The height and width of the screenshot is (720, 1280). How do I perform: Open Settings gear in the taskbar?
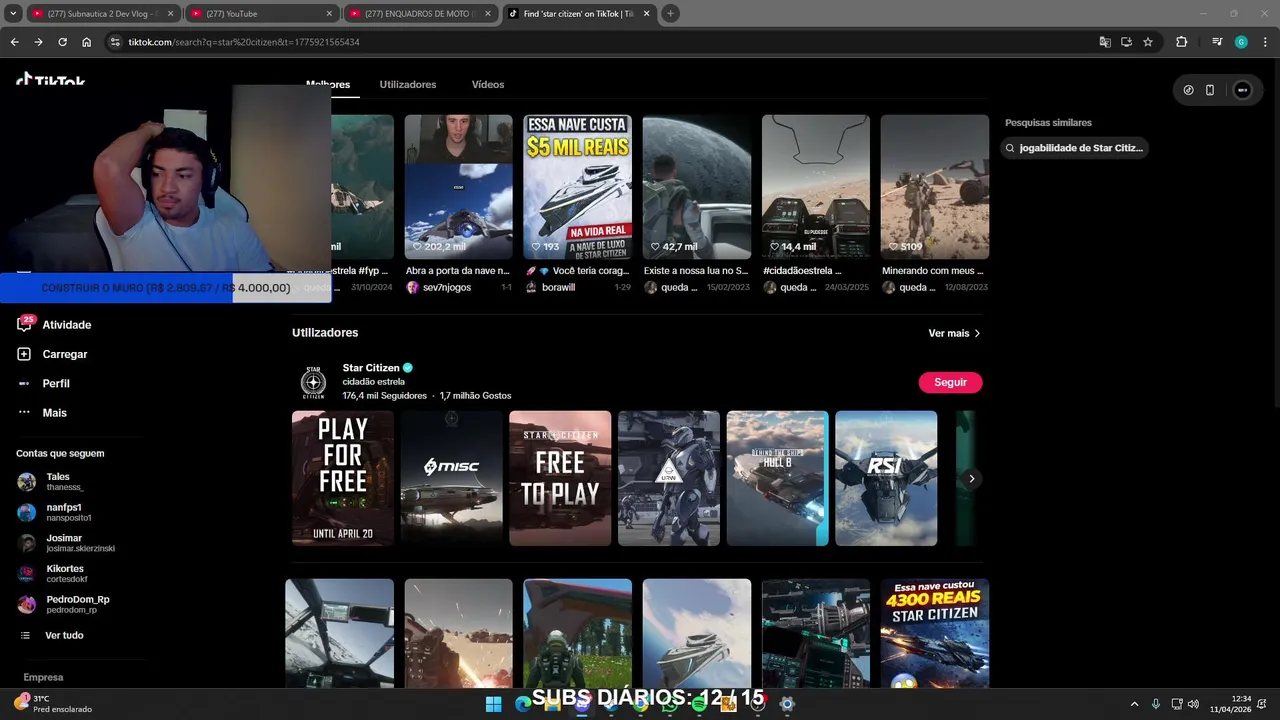tap(787, 704)
